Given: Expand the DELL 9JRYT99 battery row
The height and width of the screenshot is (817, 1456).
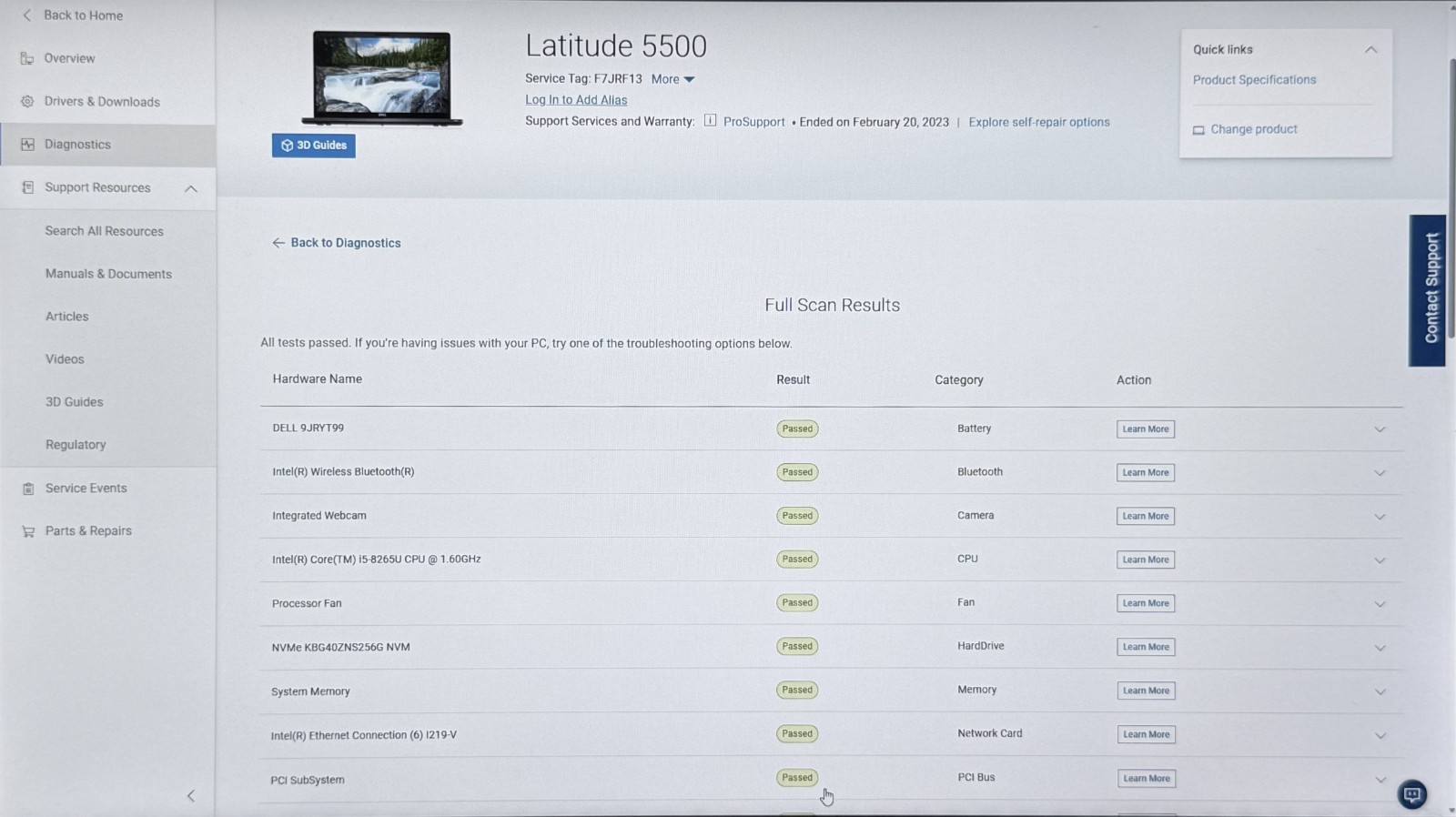Looking at the screenshot, I should click(x=1380, y=429).
